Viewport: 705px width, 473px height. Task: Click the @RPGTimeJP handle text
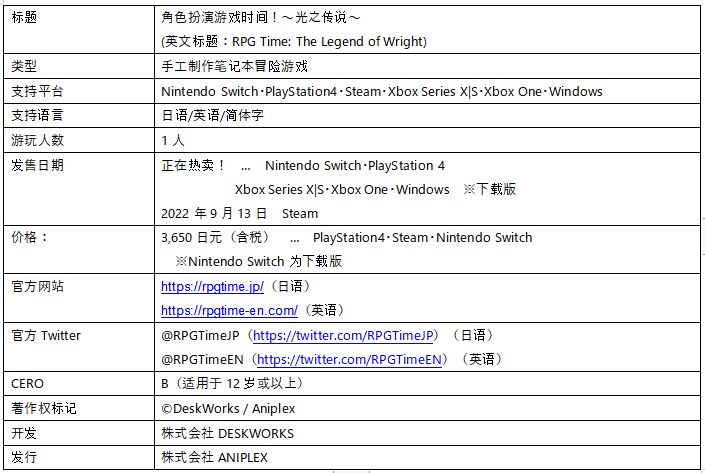200,335
